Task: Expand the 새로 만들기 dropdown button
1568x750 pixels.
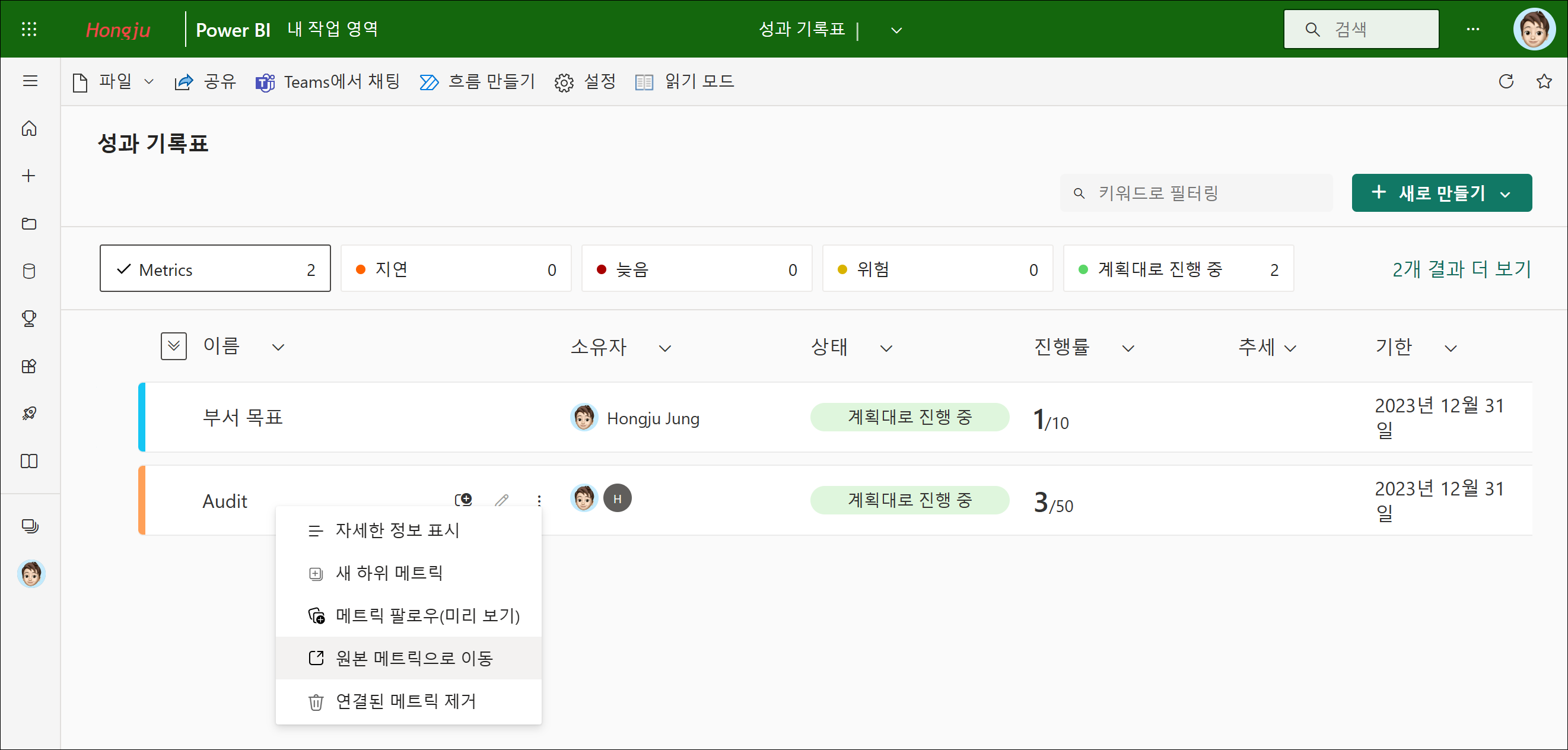Action: click(x=1441, y=193)
